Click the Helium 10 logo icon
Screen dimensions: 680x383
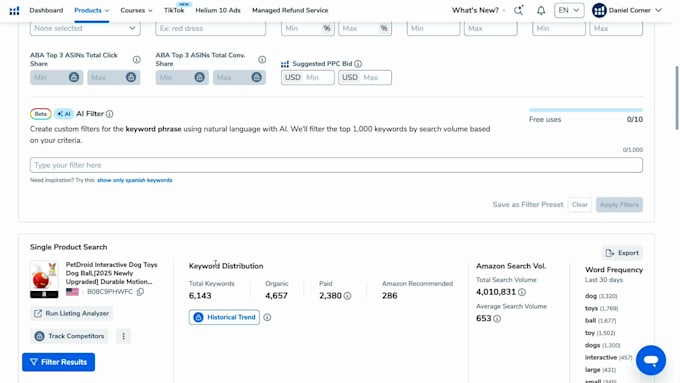click(14, 10)
